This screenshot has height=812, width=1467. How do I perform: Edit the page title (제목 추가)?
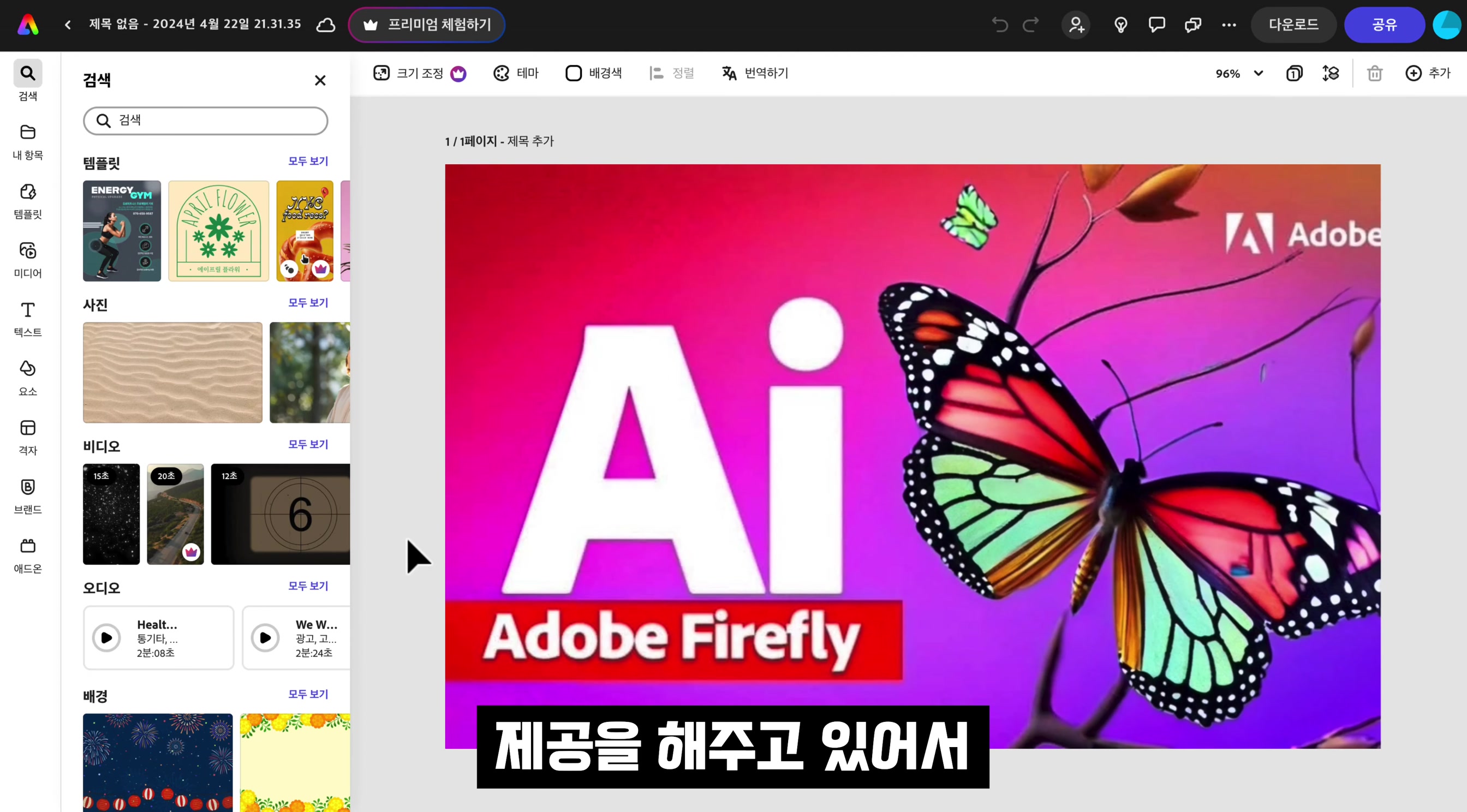click(530, 141)
